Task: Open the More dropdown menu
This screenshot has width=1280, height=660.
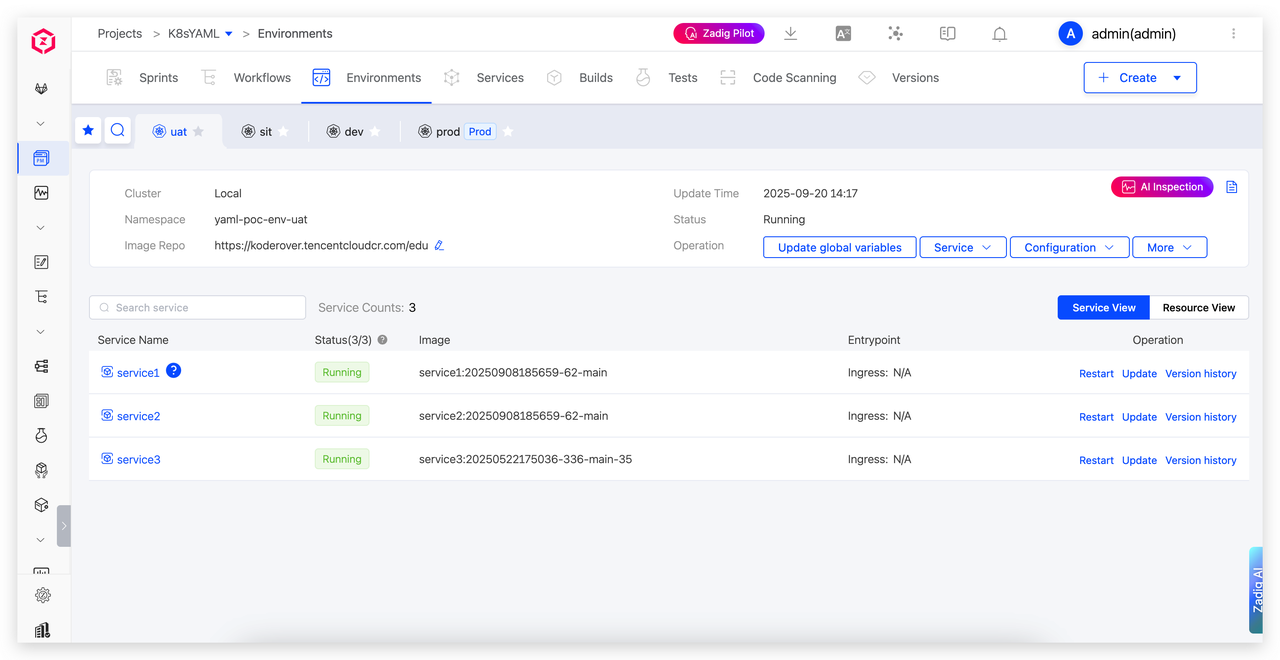Action: tap(1169, 248)
